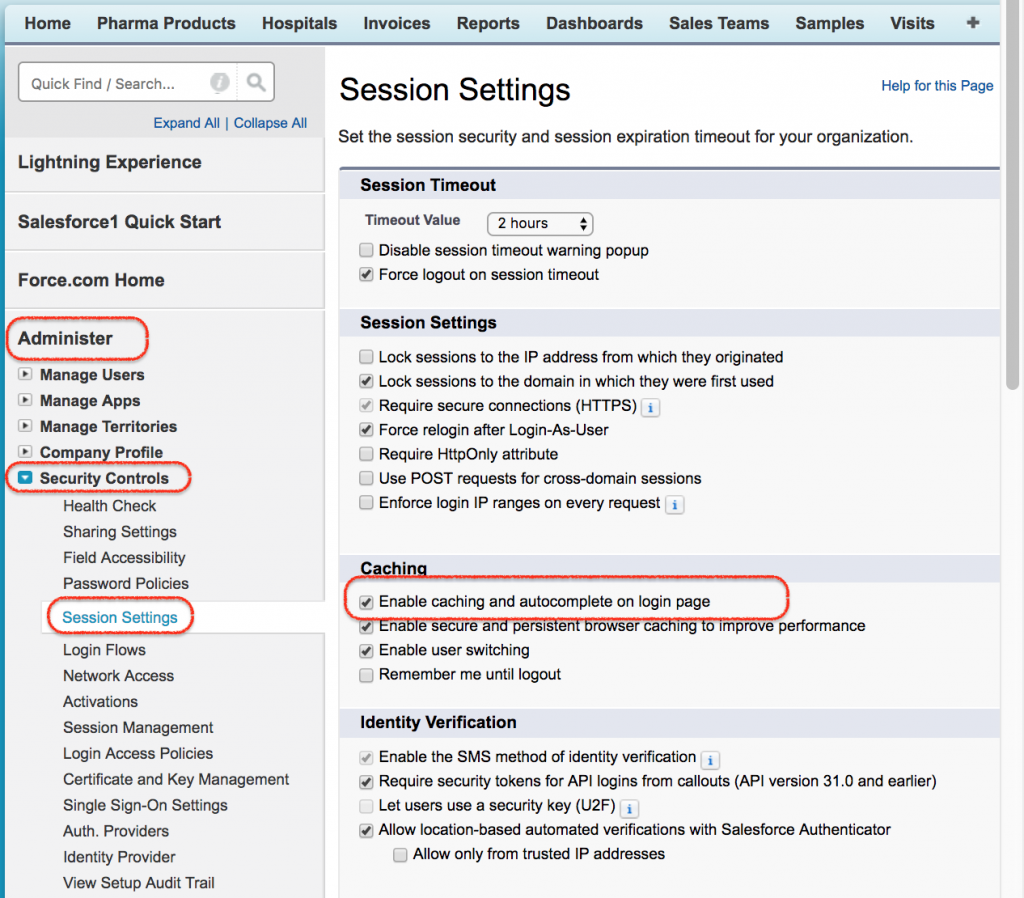Open Help for this Page
The image size is (1024, 898).
pyautogui.click(x=936, y=86)
